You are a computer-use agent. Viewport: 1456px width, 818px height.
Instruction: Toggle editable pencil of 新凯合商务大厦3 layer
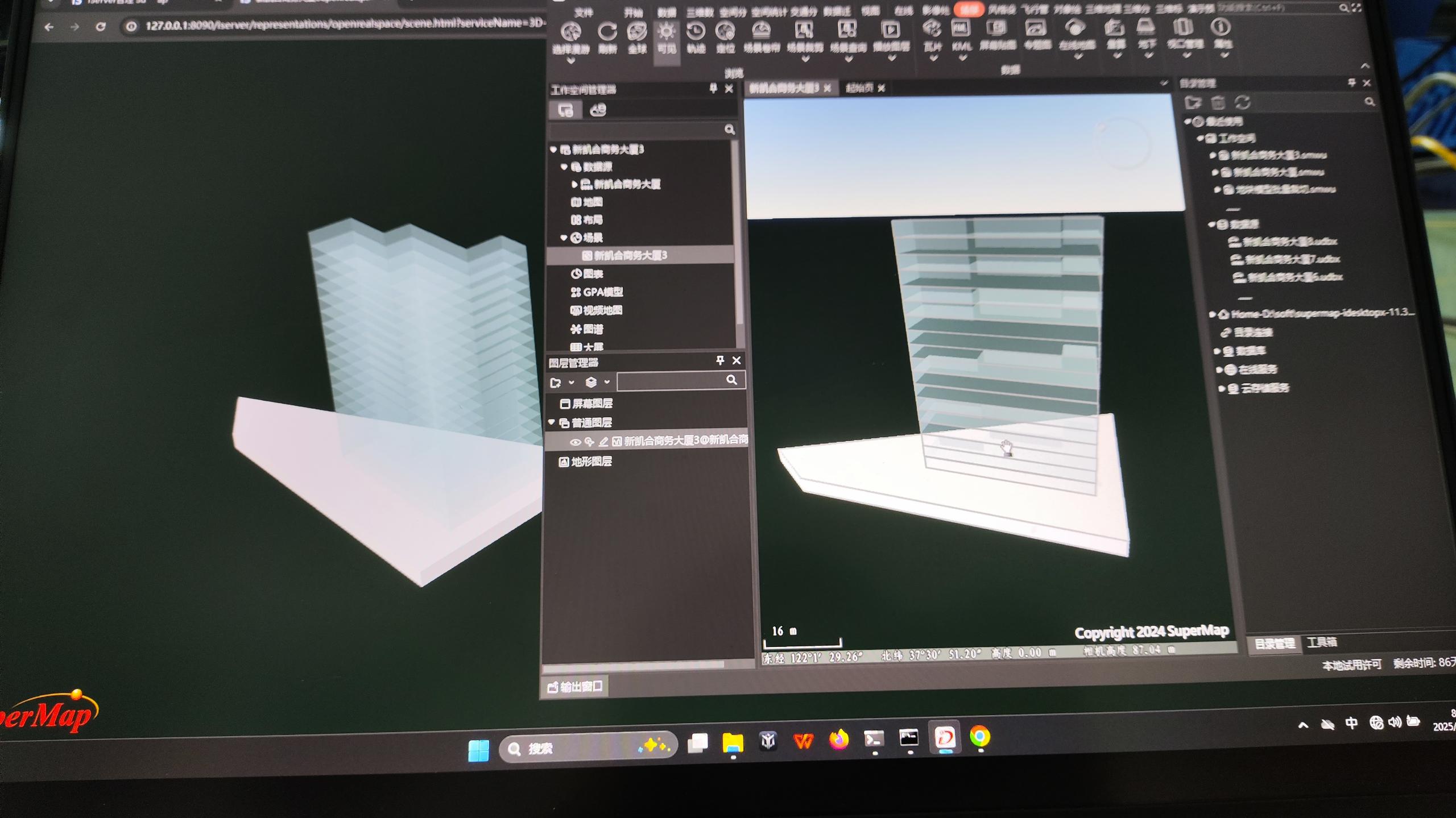603,442
